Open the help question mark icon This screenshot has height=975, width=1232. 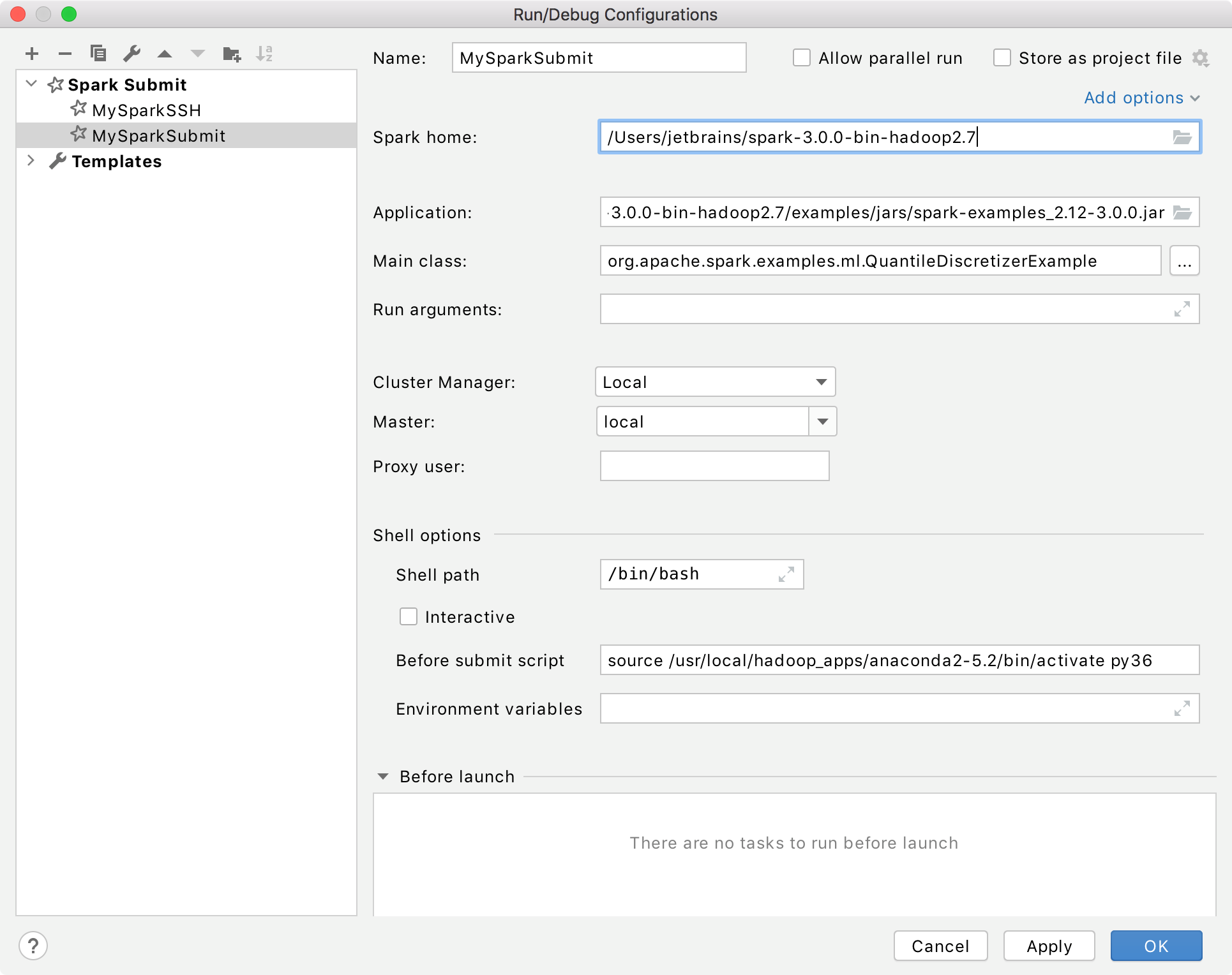point(34,946)
